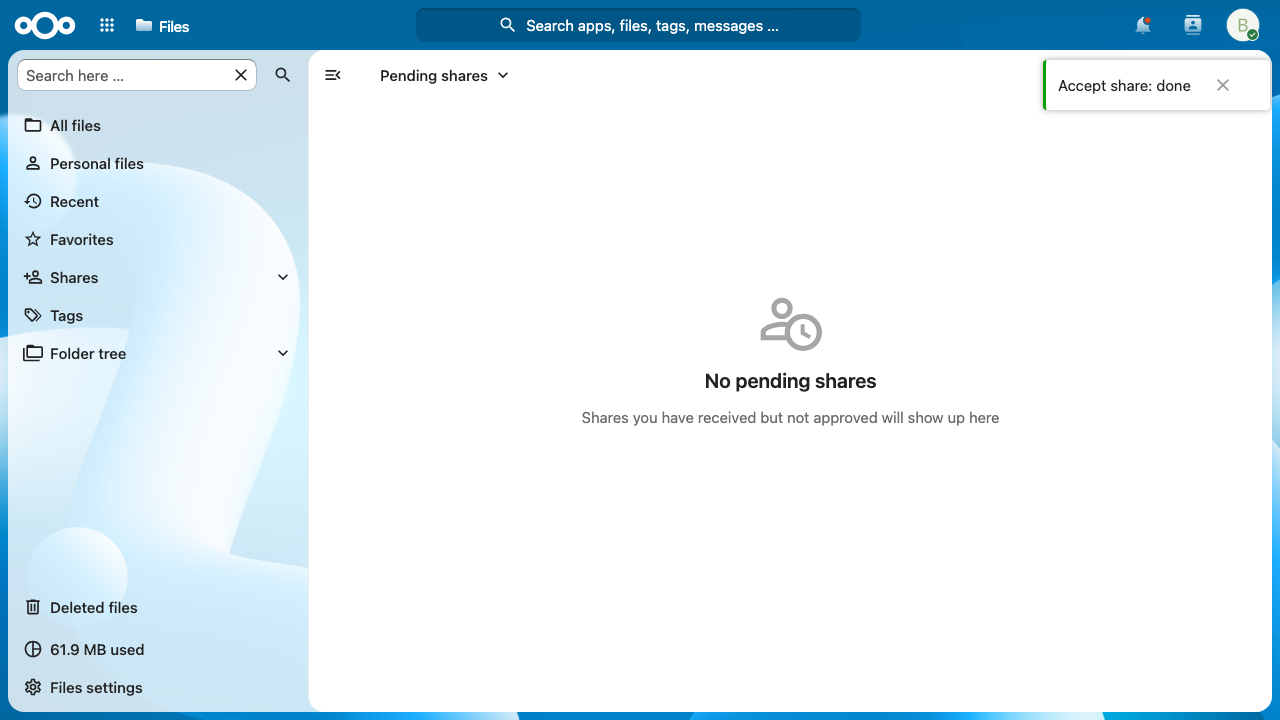Screen dimensions: 1280x720
Task: Open the app menu grid icon
Action: 107,26
